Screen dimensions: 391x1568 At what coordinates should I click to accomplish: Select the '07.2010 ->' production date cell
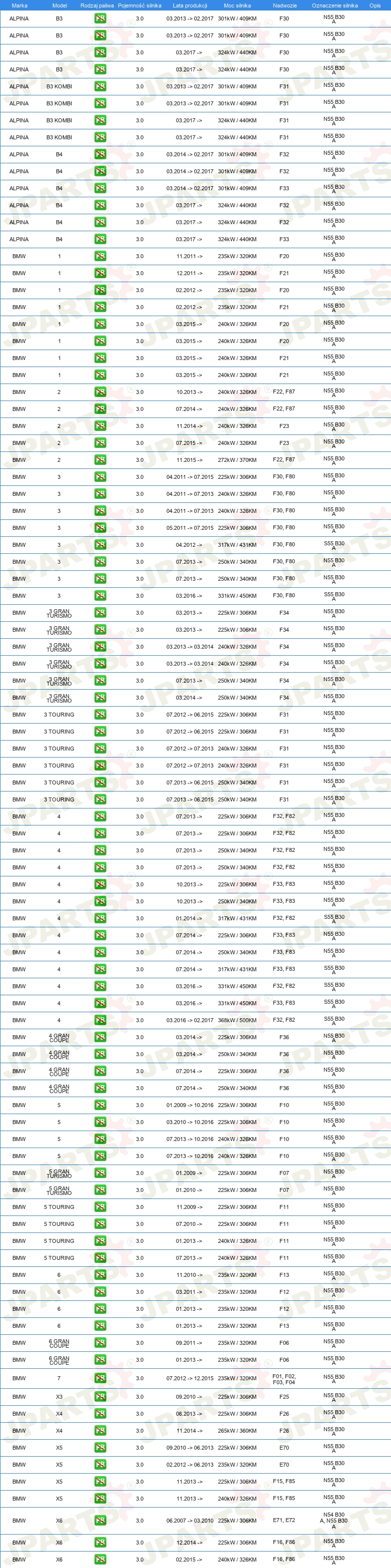pyautogui.click(x=189, y=1224)
